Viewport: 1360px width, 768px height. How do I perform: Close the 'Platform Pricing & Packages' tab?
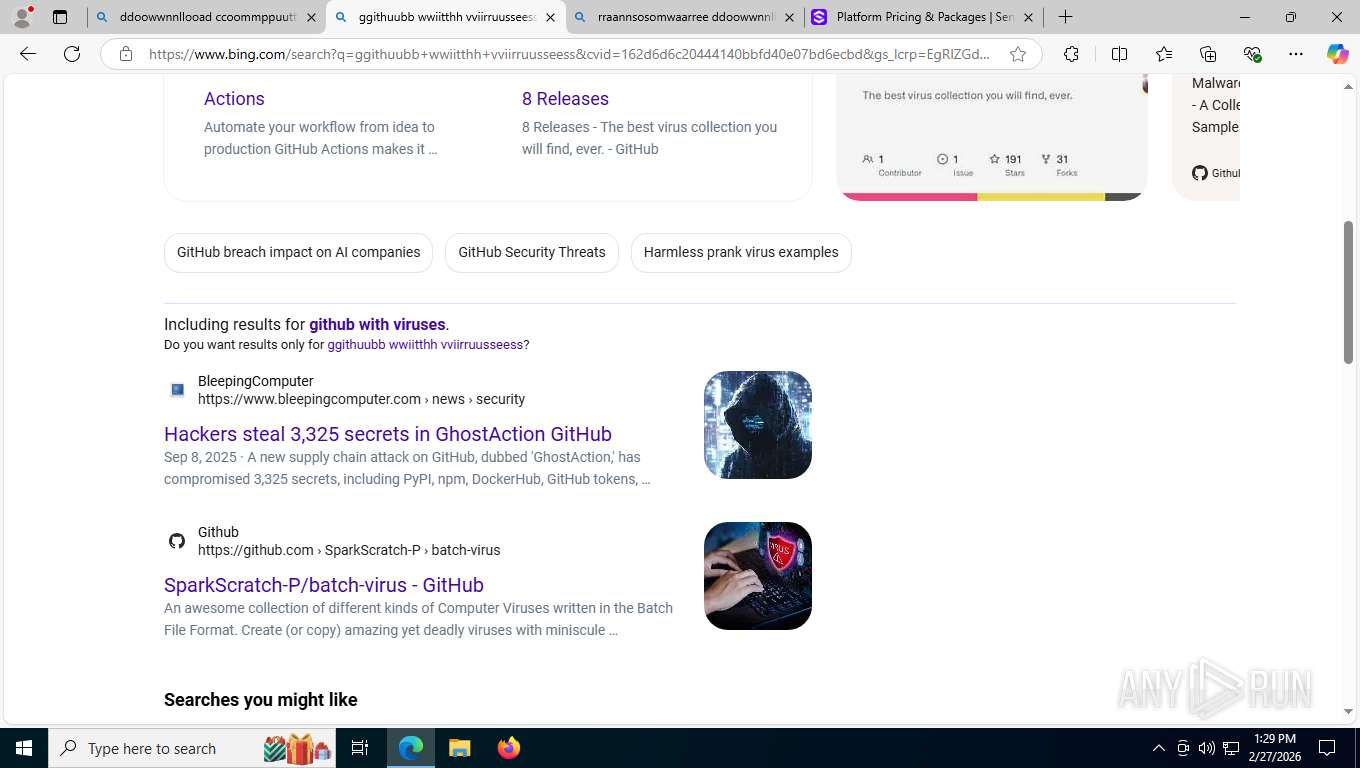pos(1028,17)
